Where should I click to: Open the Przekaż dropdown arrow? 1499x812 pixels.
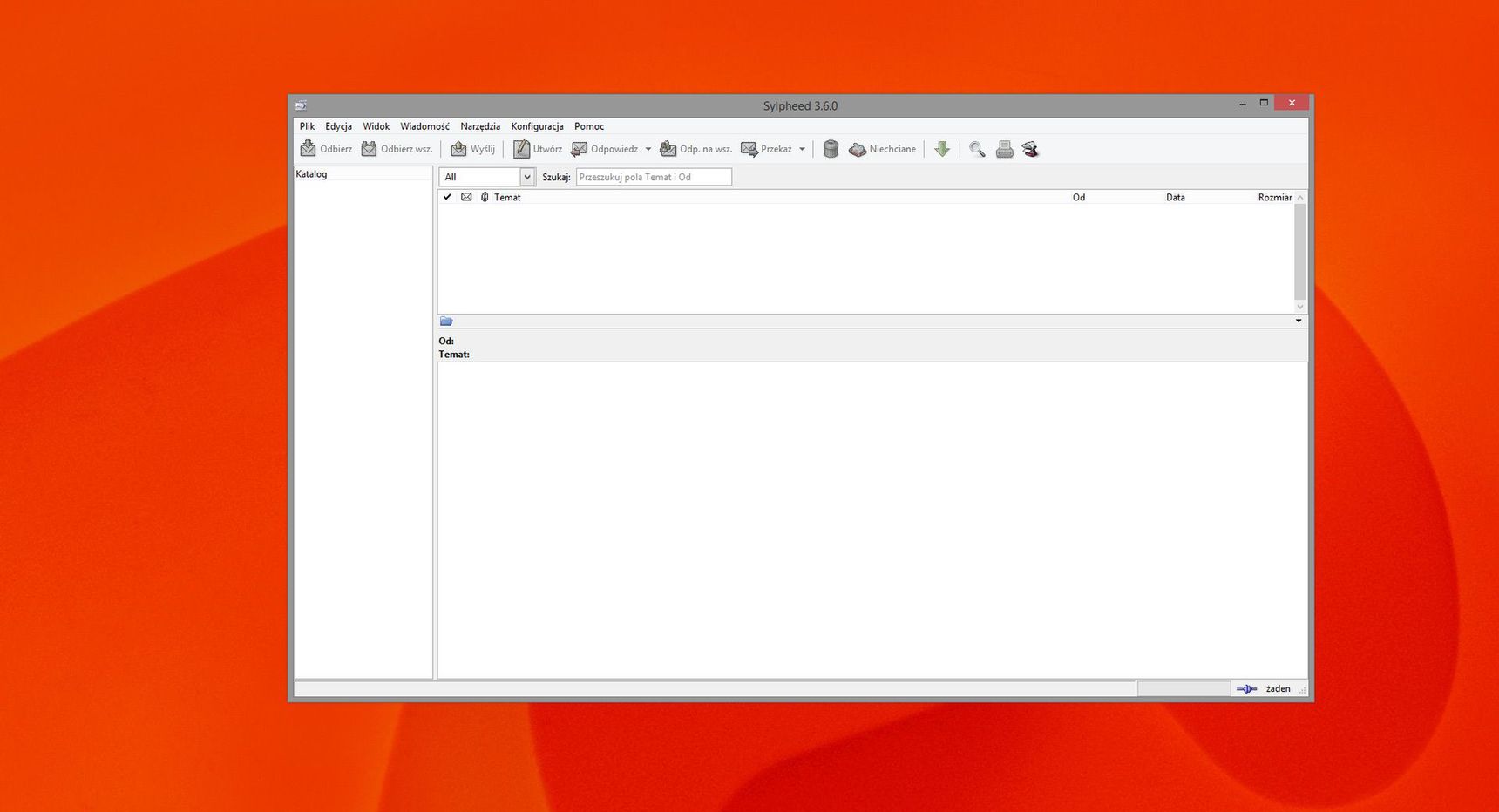coord(803,149)
